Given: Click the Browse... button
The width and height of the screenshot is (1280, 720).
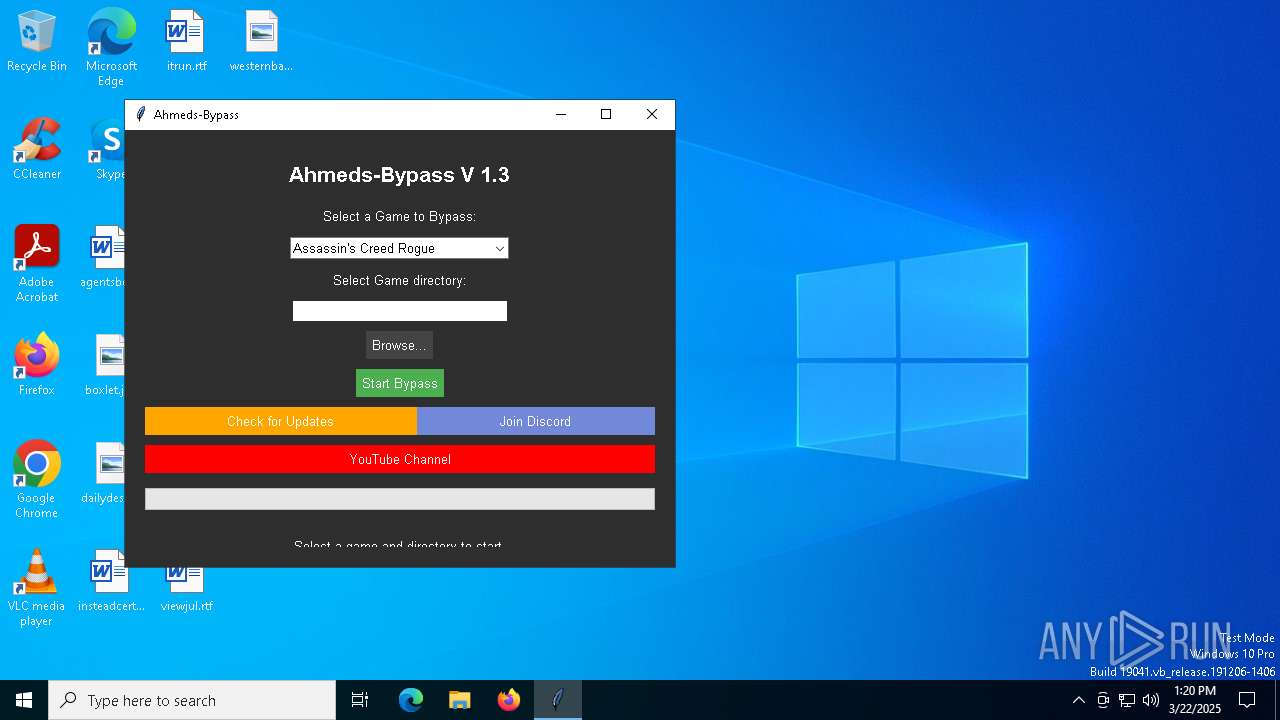Looking at the screenshot, I should tap(399, 345).
